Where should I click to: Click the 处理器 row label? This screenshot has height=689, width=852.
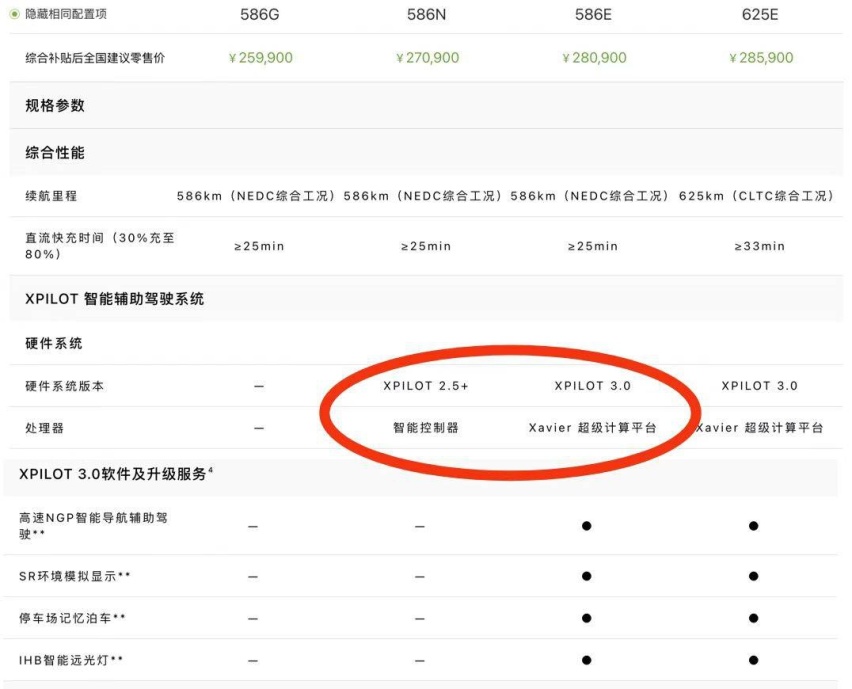pos(45,428)
